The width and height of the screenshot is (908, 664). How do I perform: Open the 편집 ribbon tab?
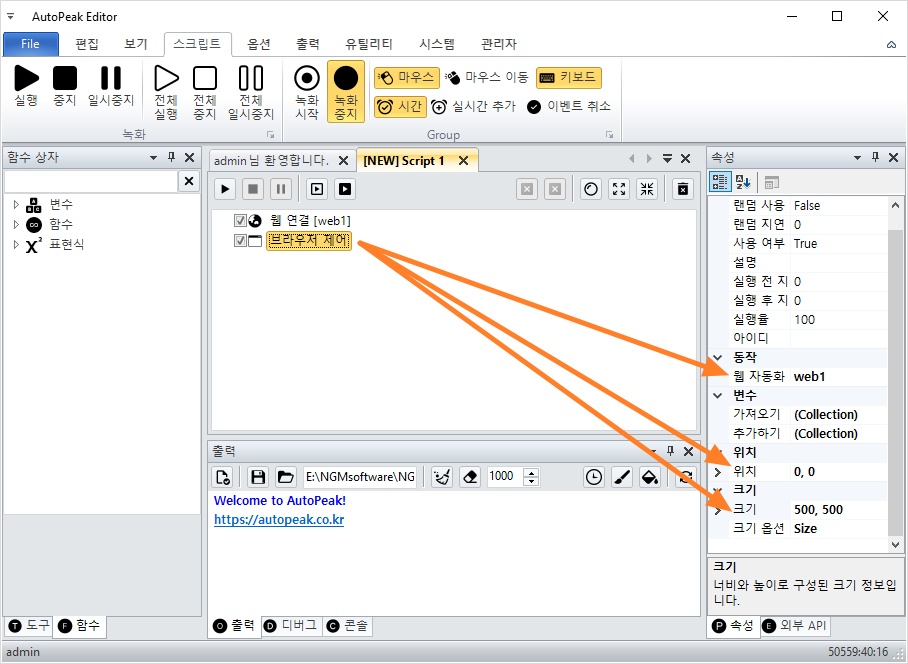pyautogui.click(x=87, y=44)
